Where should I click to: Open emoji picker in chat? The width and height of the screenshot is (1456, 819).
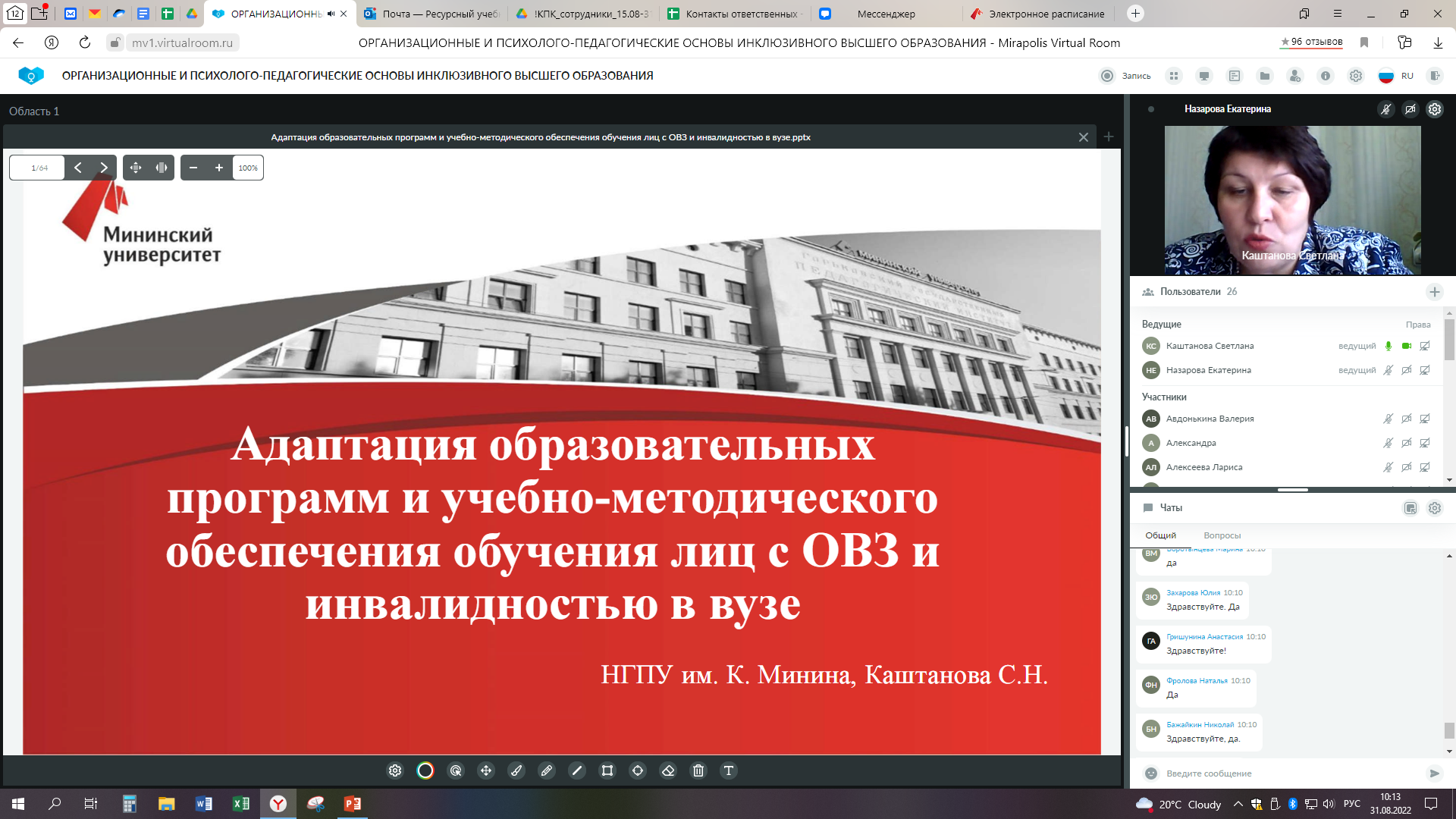(1151, 773)
